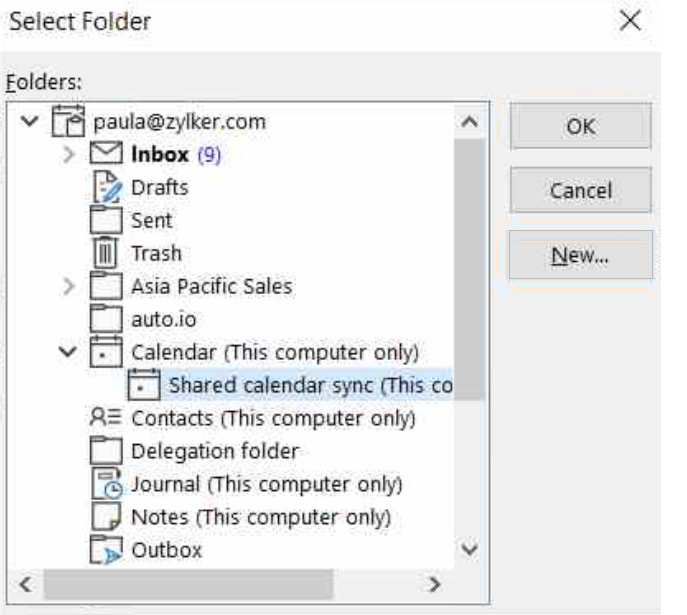Expand the Asia Pacific Sales folder
687x615 pixels.
coord(69,287)
